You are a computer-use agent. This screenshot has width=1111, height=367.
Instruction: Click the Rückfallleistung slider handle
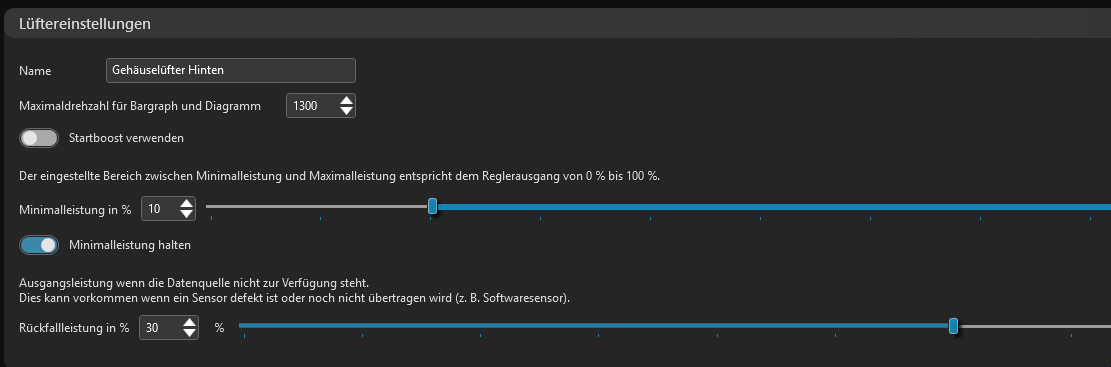(954, 326)
